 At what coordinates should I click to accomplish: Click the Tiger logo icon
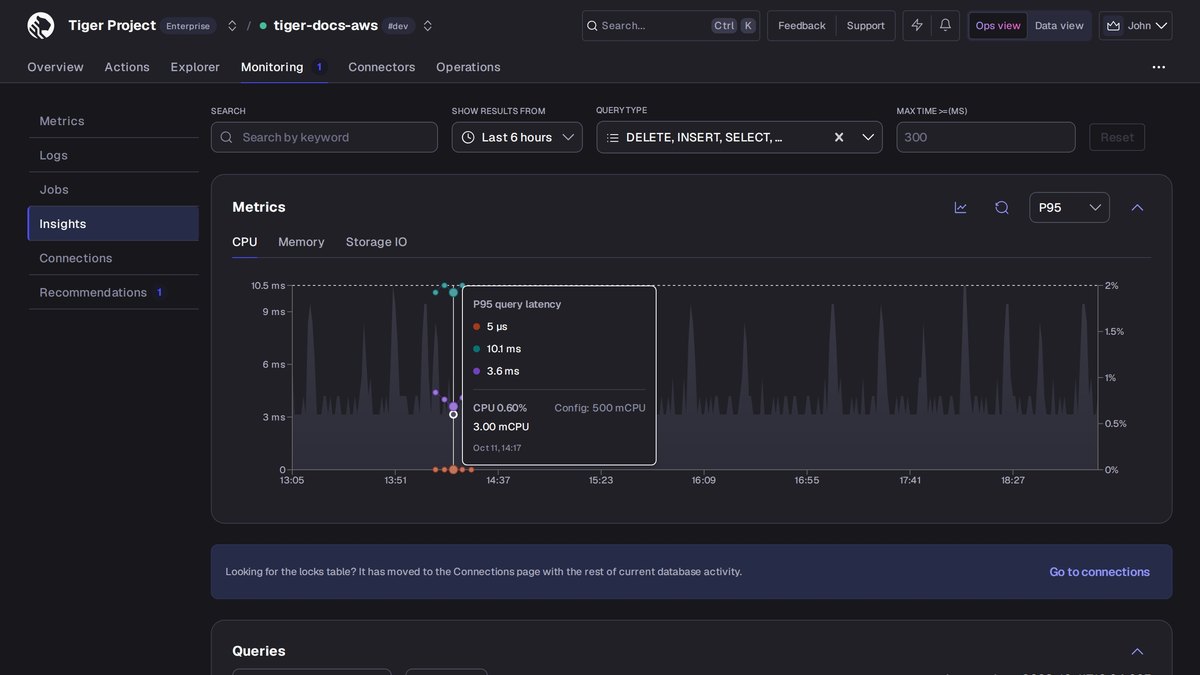point(41,25)
